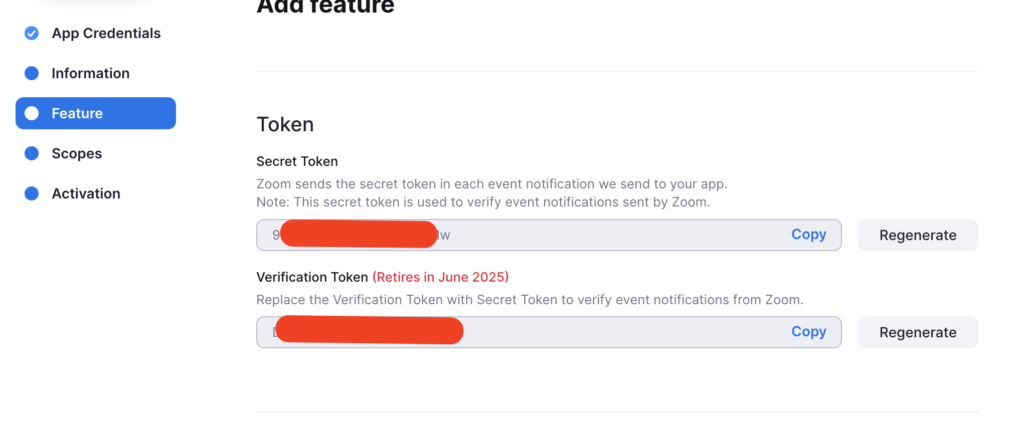
Task: Copy the Verification Token
Action: pyautogui.click(x=808, y=332)
